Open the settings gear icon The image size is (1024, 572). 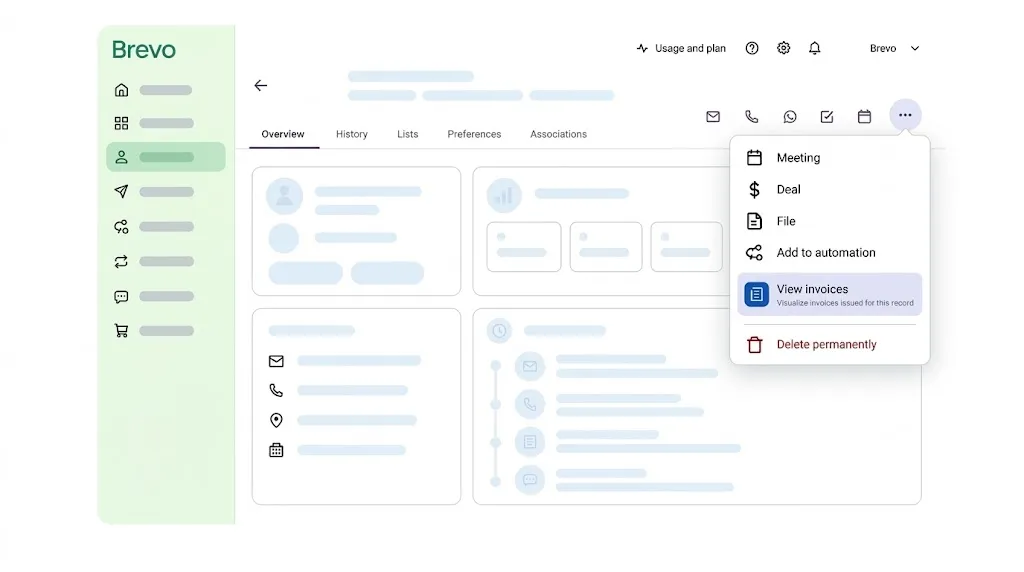tap(783, 48)
